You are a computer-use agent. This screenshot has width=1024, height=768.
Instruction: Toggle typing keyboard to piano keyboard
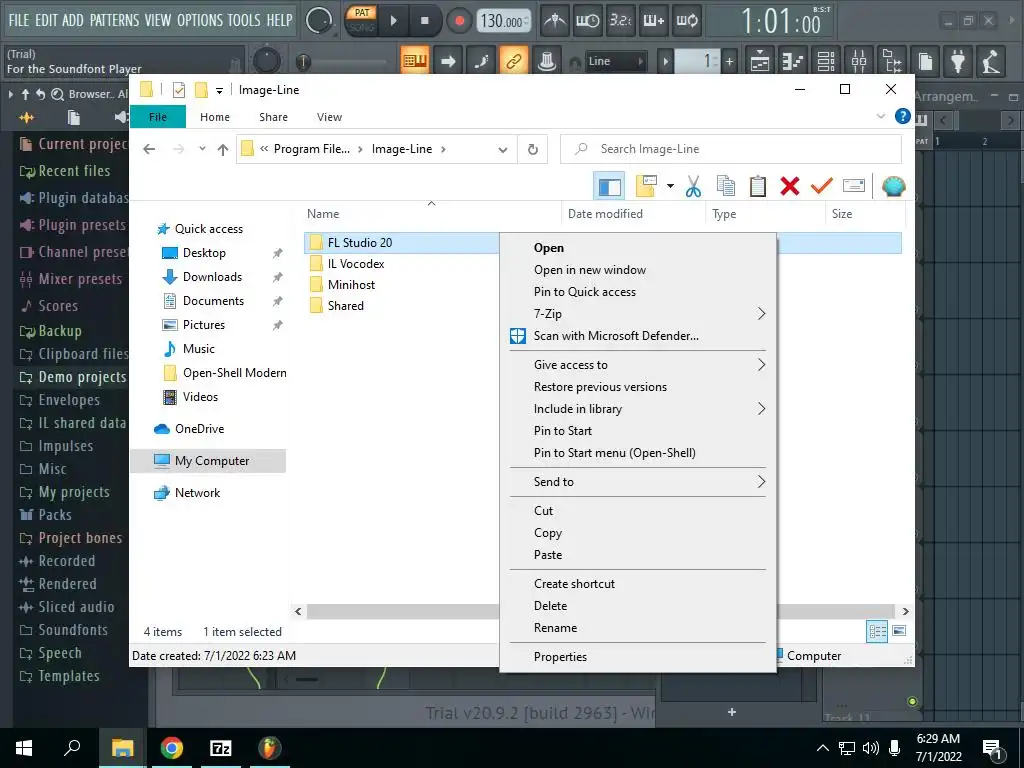pyautogui.click(x=415, y=61)
